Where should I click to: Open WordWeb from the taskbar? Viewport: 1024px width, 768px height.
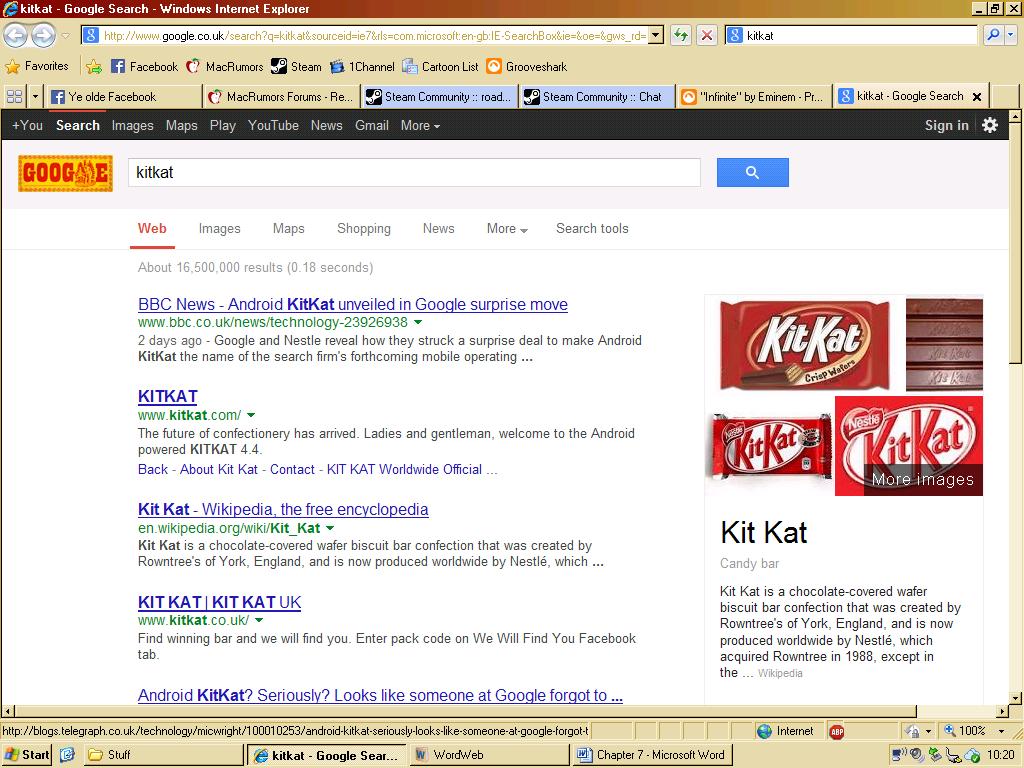coord(490,755)
